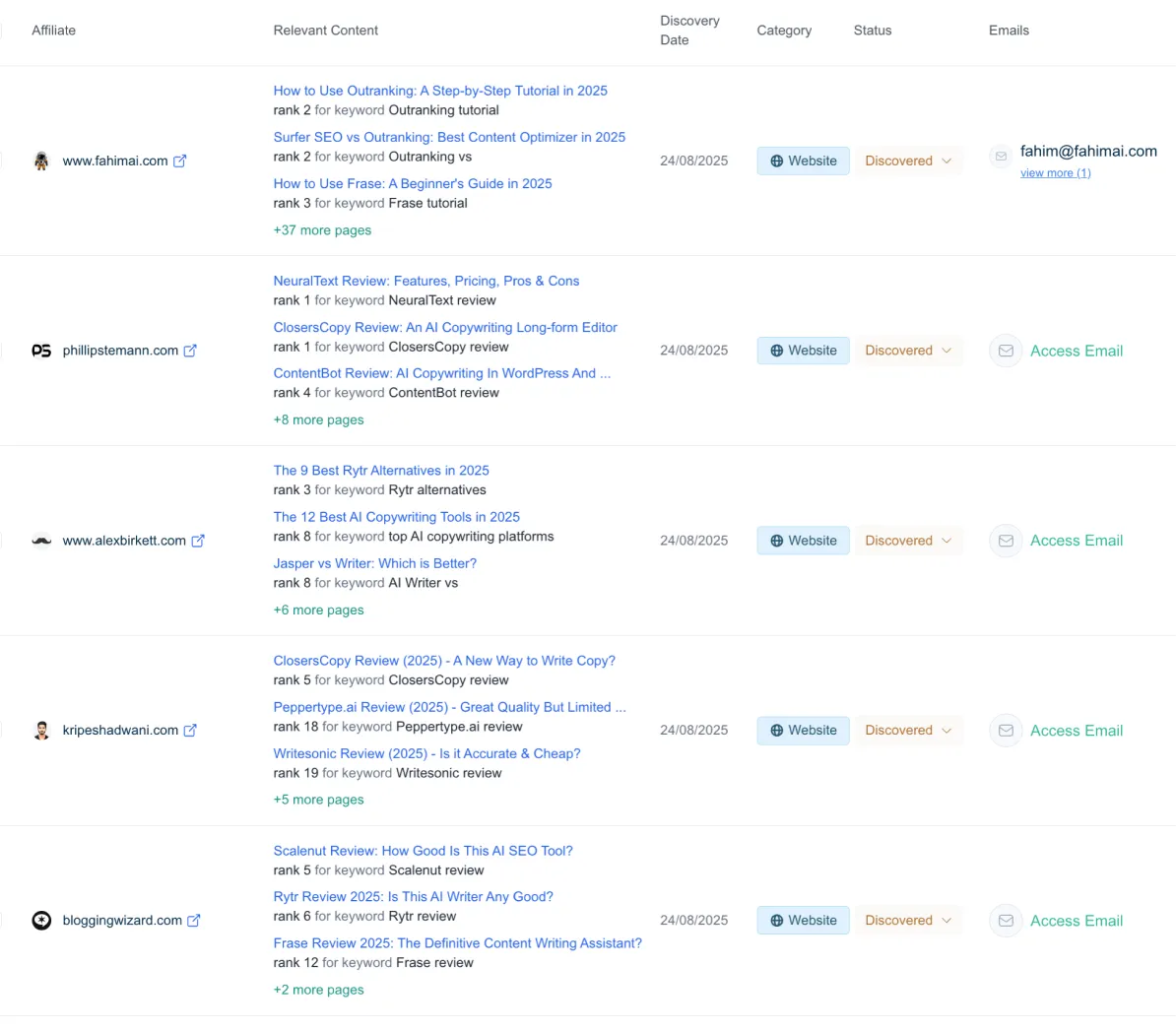This screenshot has width=1176, height=1030.
Task: Click Website category badge for bloggingwizard.com
Action: [x=804, y=920]
